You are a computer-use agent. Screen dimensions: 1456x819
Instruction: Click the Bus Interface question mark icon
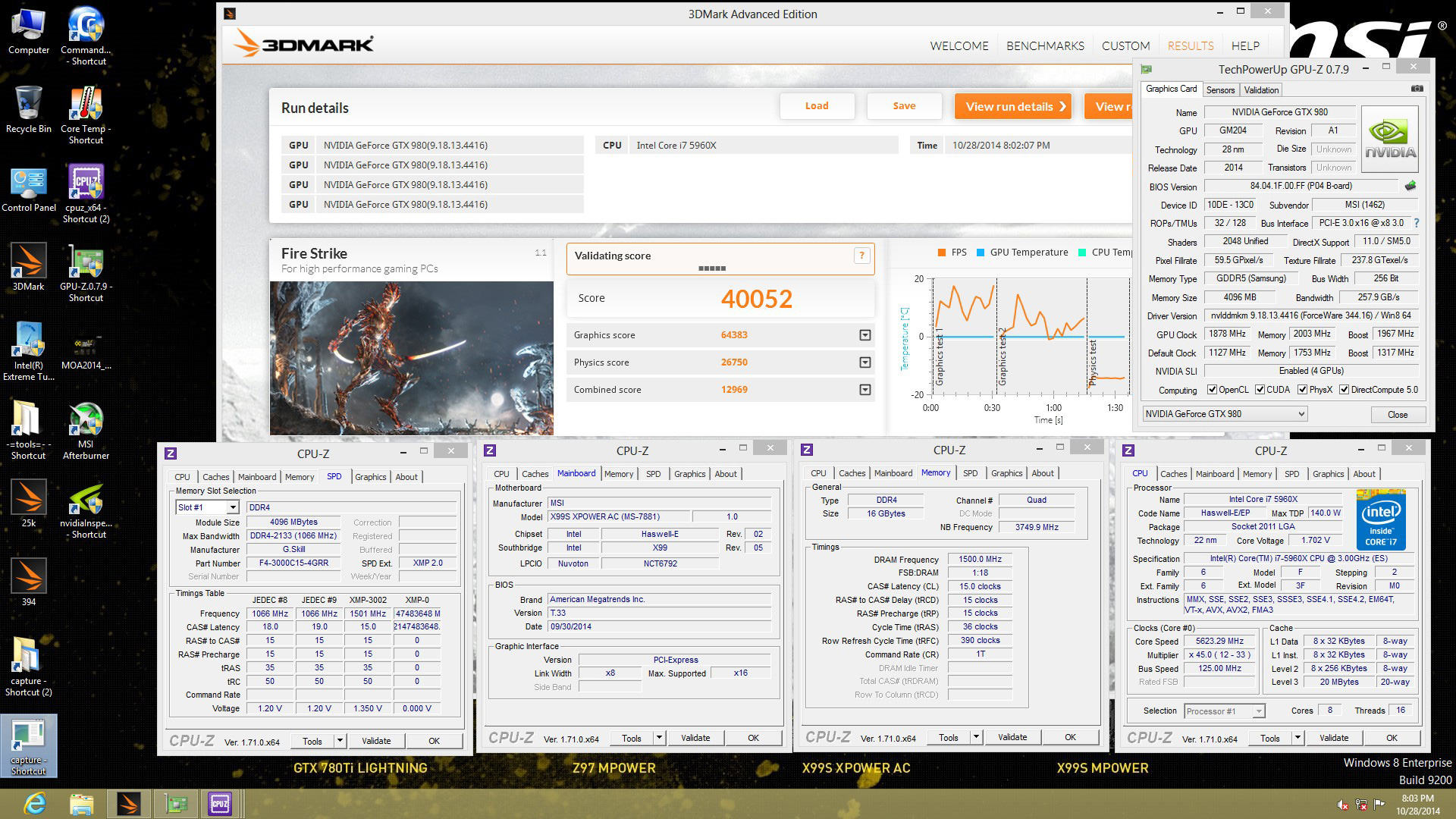coord(1416,223)
